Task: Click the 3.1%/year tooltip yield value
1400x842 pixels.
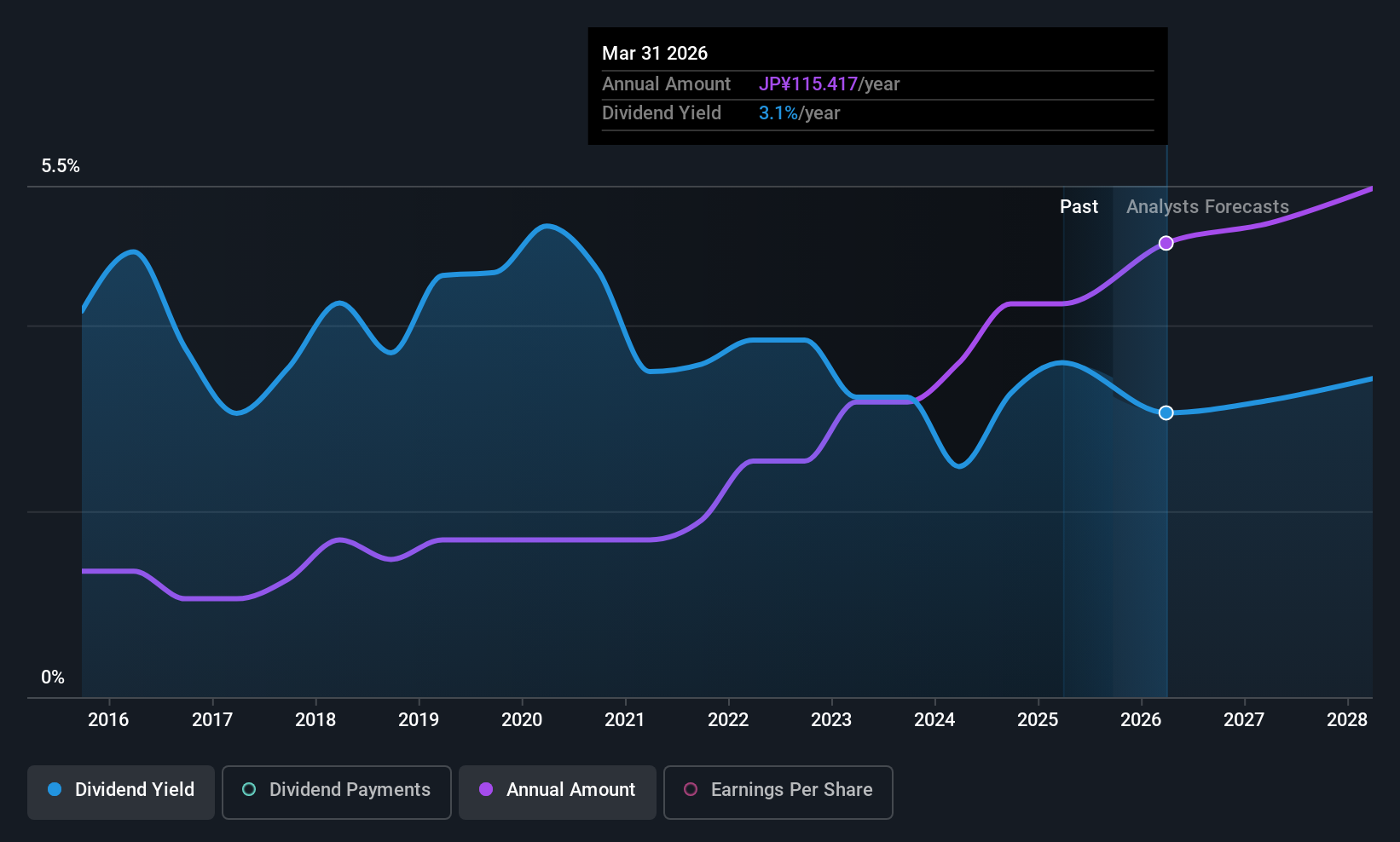Action: [799, 113]
